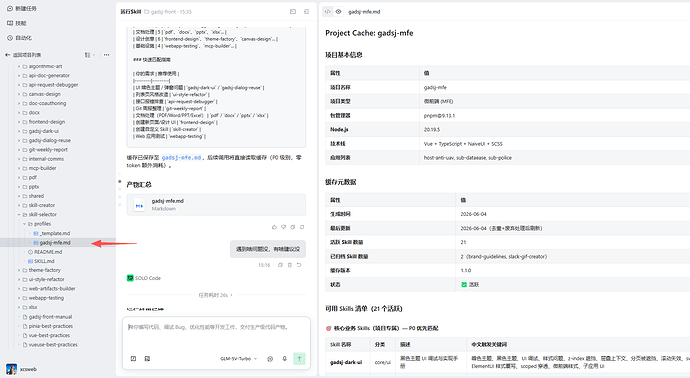
Task: Click the chat header sidebar collapse icon
Action: (x=307, y=12)
